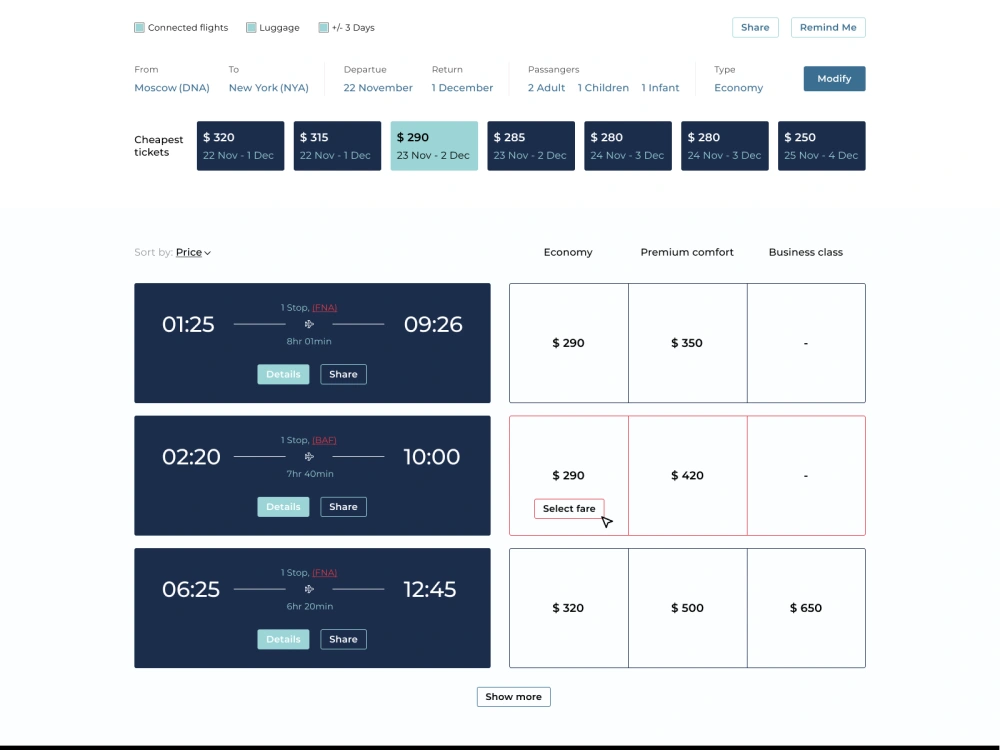Click the Business class column header
The height and width of the screenshot is (750, 1000).
pos(805,253)
